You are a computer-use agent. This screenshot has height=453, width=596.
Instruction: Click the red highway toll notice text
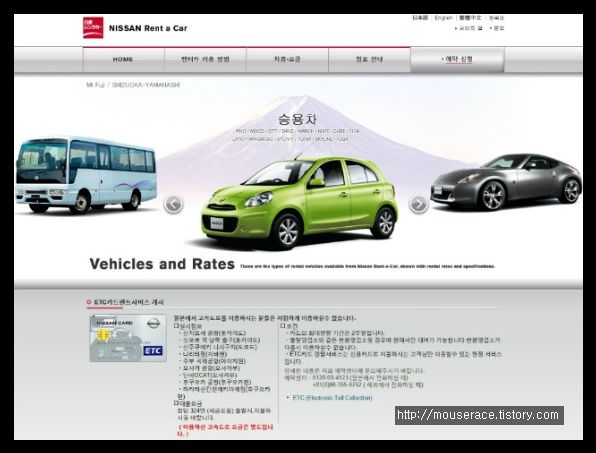click(x=226, y=430)
